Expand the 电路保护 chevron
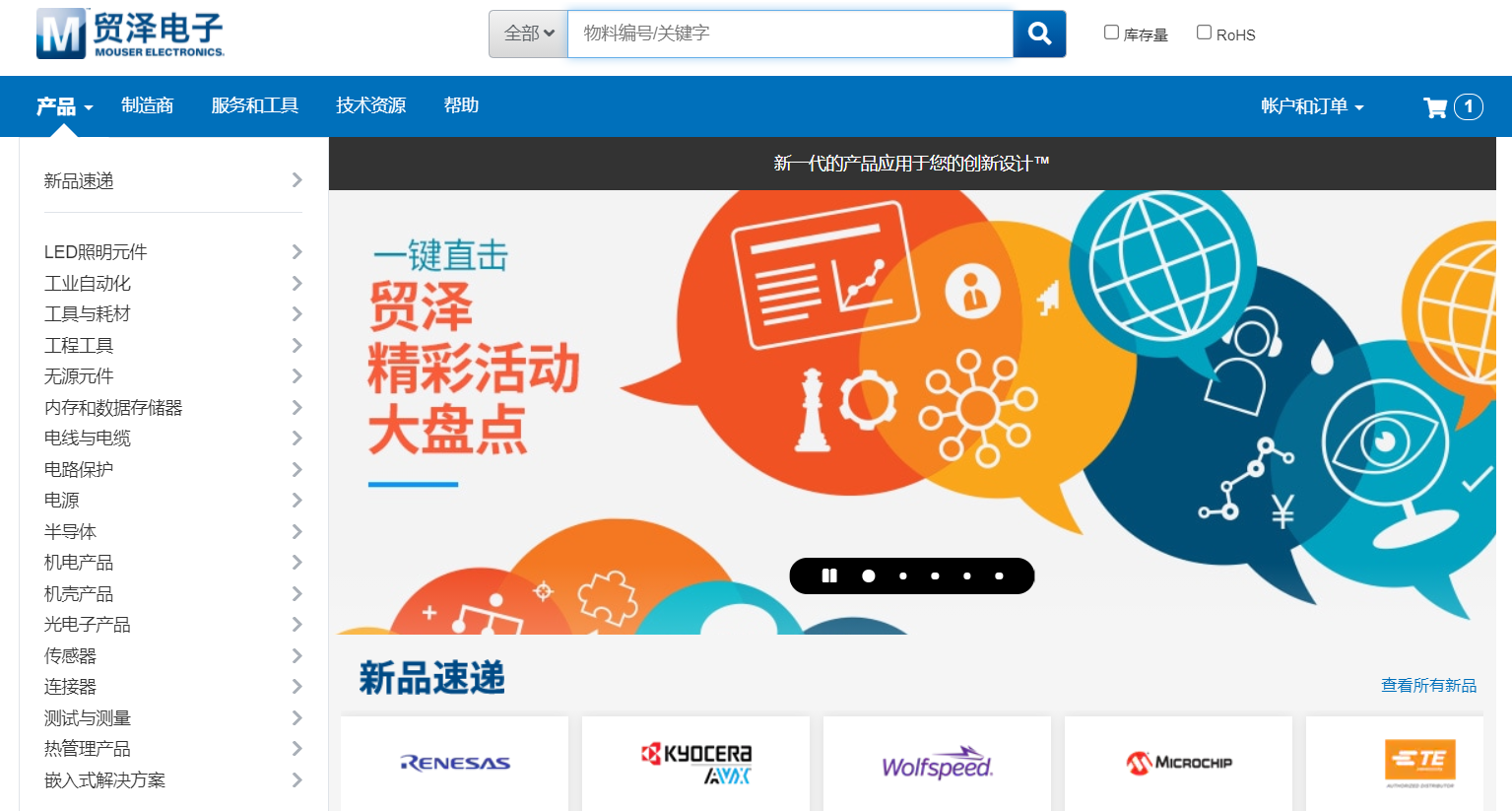1512x811 pixels. coord(296,470)
